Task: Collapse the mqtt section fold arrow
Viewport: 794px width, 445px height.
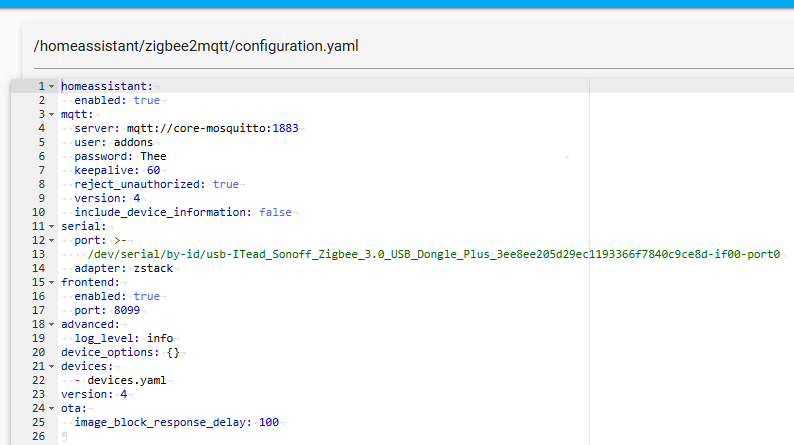Action: (x=52, y=115)
